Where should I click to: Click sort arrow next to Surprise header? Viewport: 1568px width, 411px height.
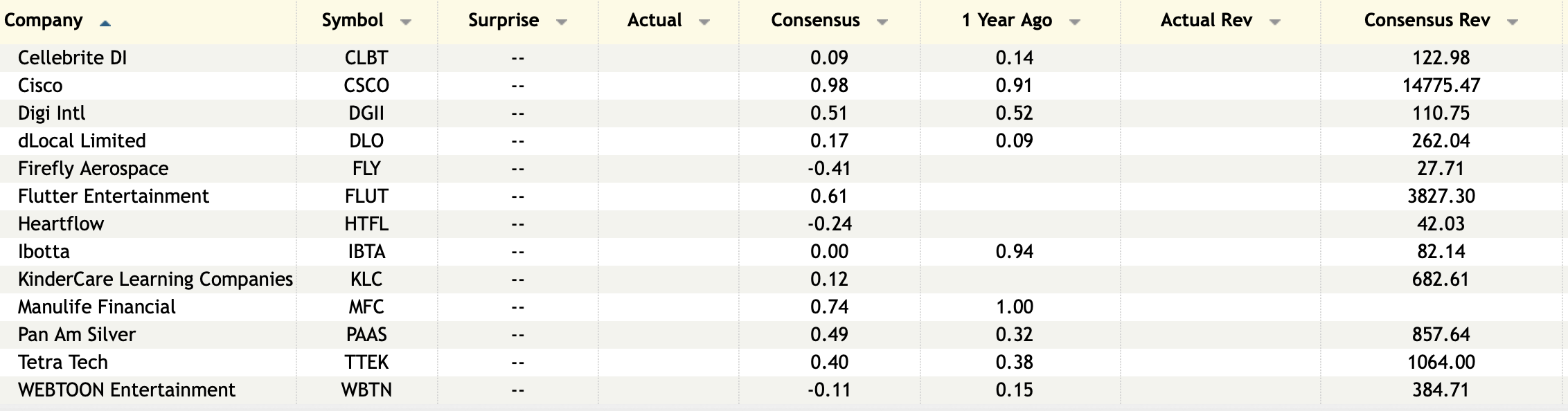[562, 22]
